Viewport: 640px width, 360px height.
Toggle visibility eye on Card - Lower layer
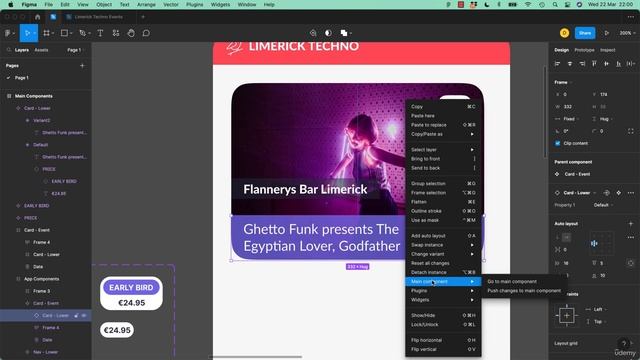[x=84, y=316]
